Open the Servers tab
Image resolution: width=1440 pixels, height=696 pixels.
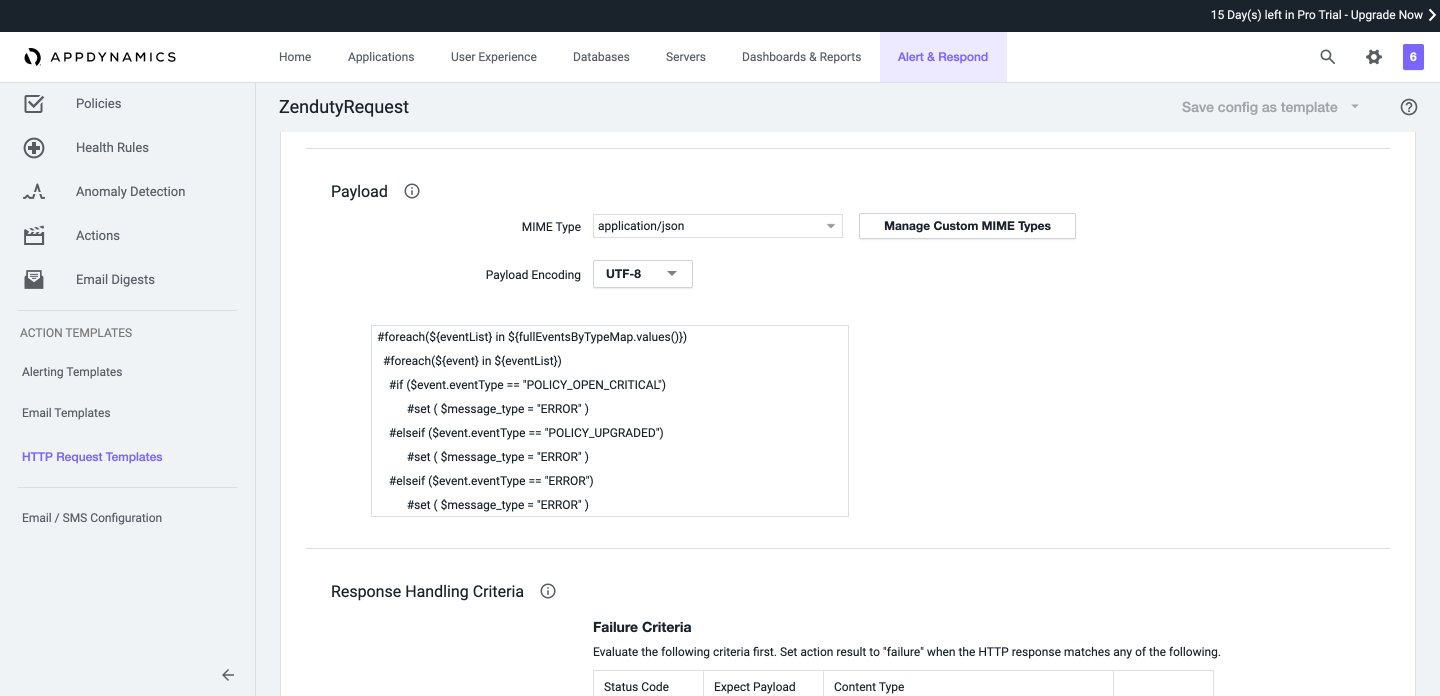686,57
